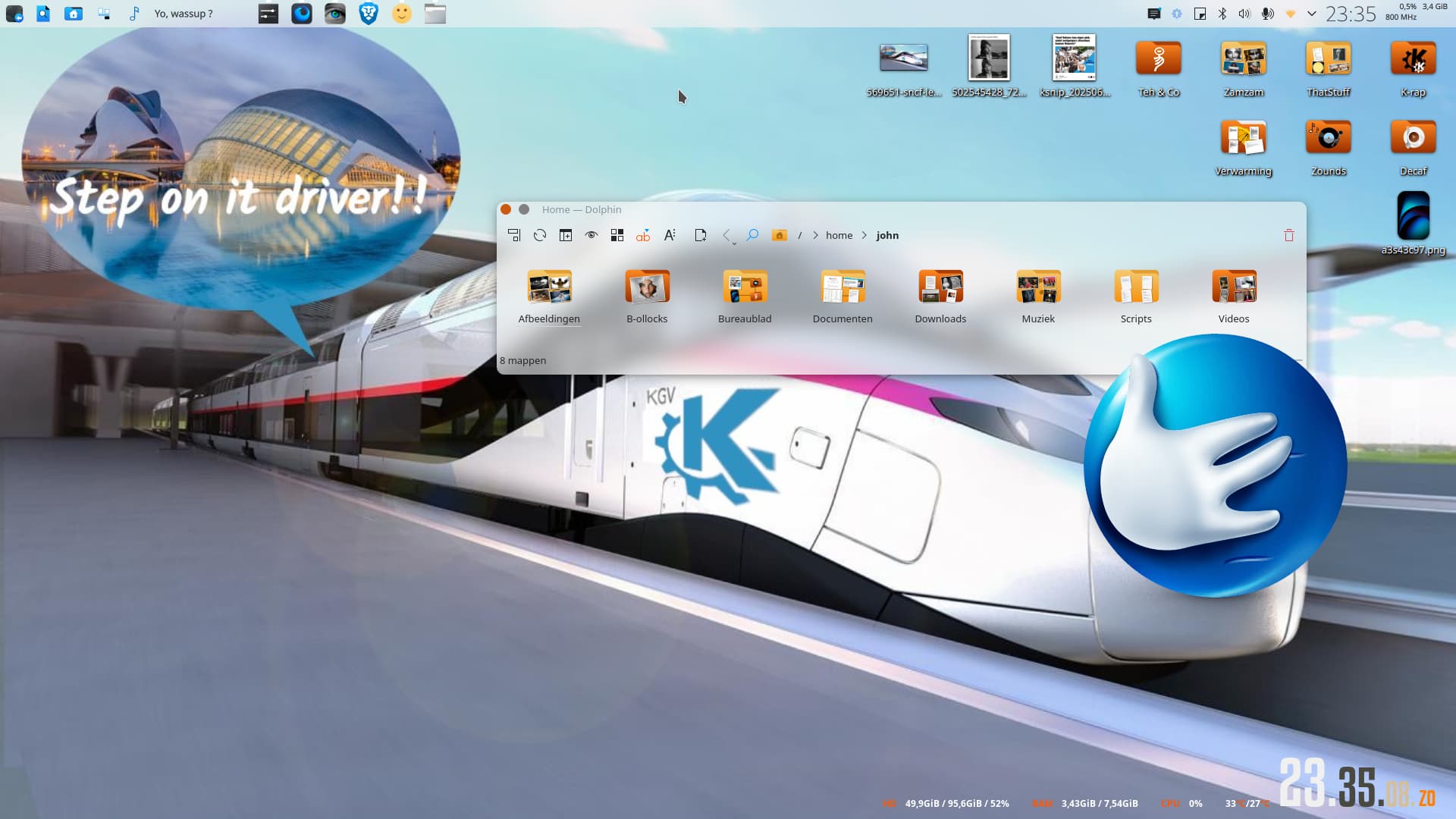The image size is (1456, 819).
Task: Select the Verwarming desktop folder
Action: (x=1244, y=147)
